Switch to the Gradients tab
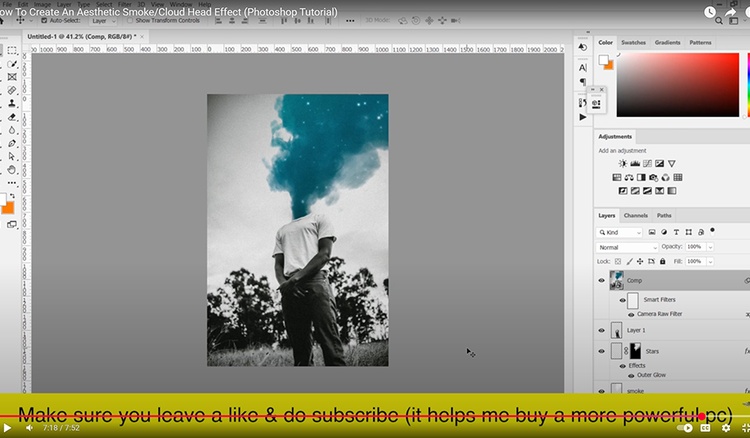750x438 pixels. coord(667,43)
